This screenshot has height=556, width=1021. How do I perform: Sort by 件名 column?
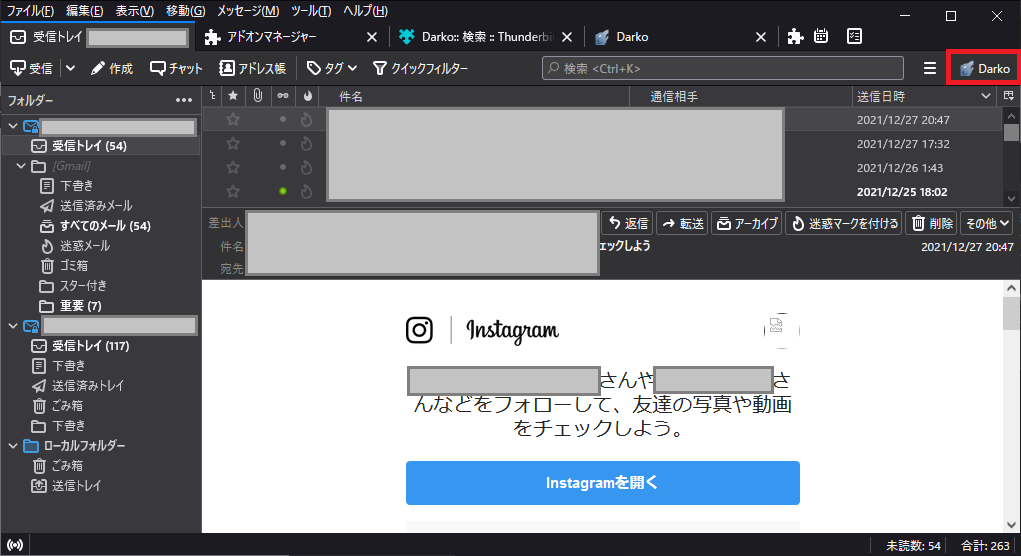tap(475, 96)
